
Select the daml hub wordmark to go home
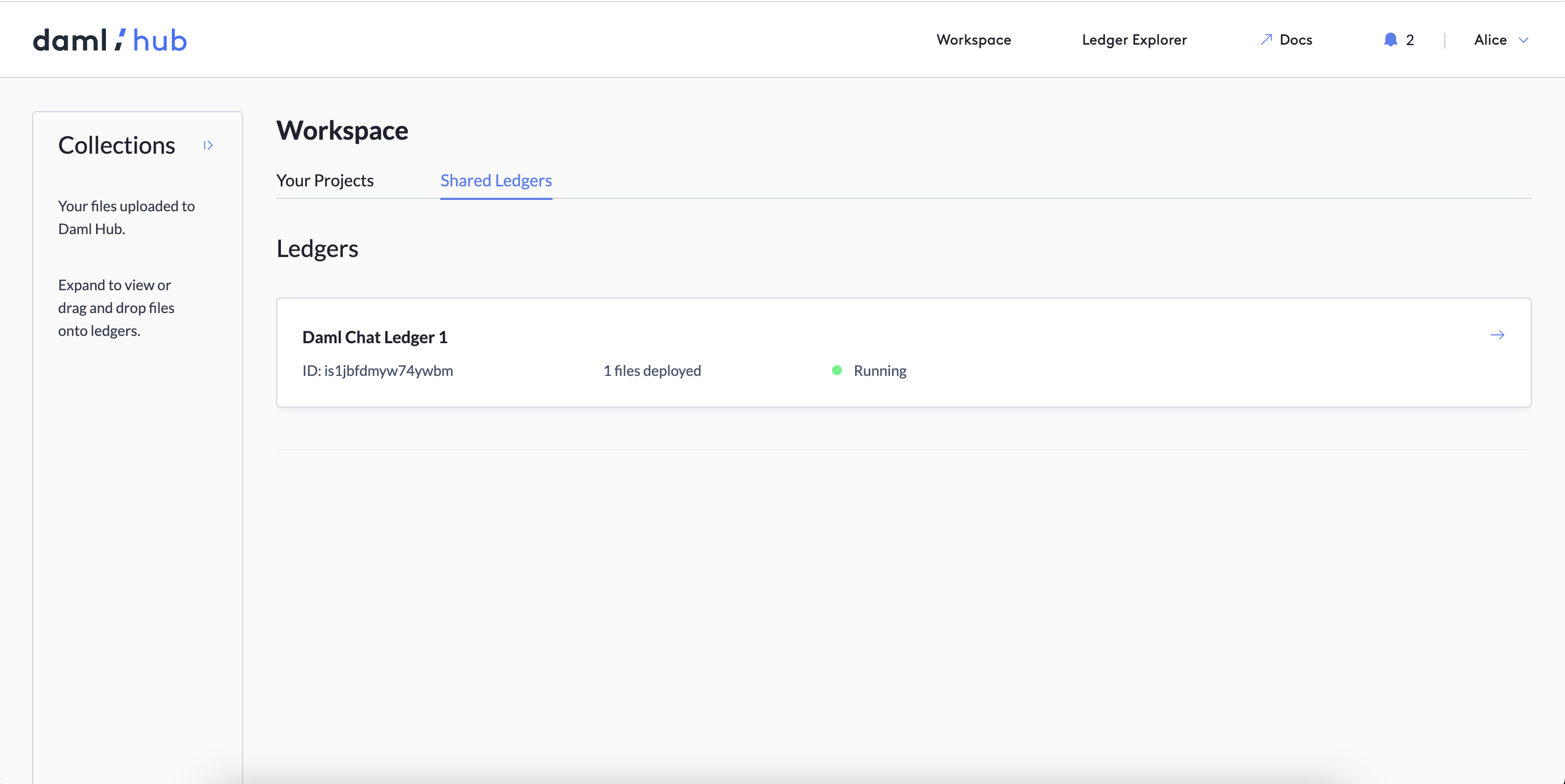[x=110, y=39]
